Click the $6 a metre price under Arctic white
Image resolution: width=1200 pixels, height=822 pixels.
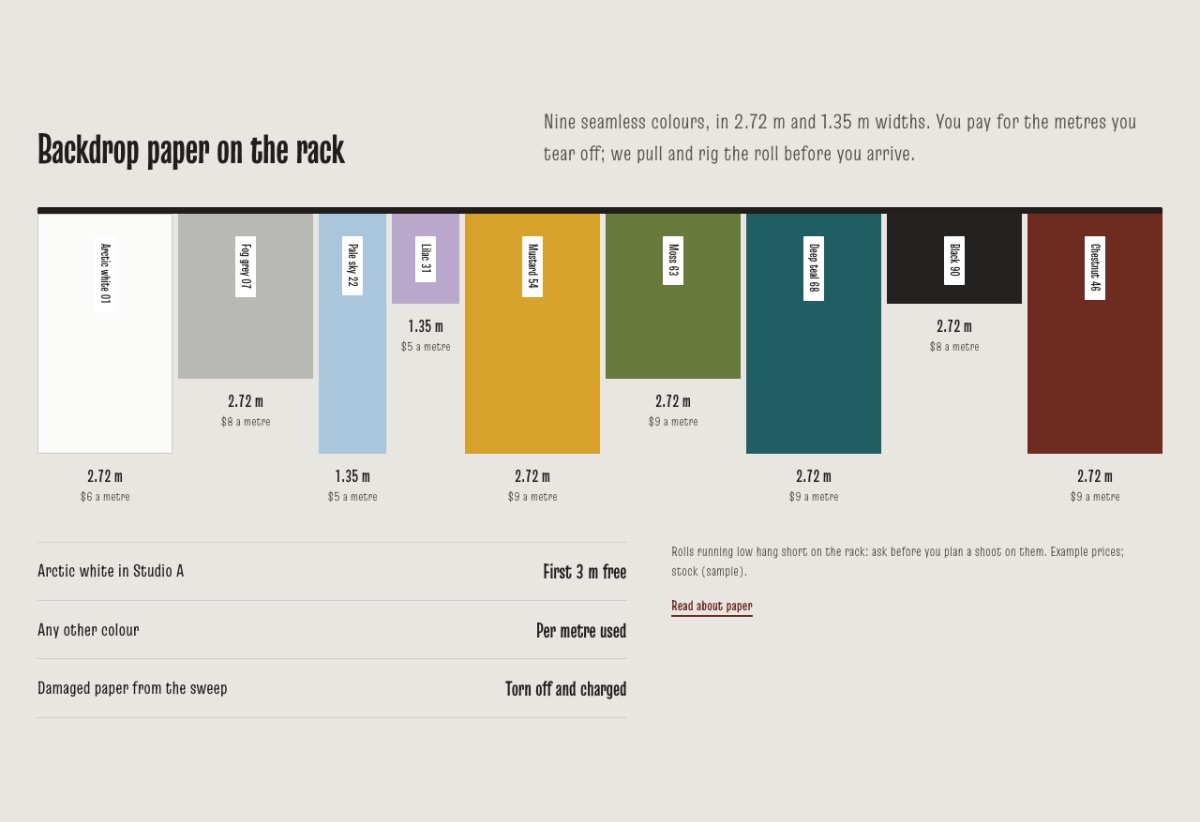pyautogui.click(x=105, y=497)
